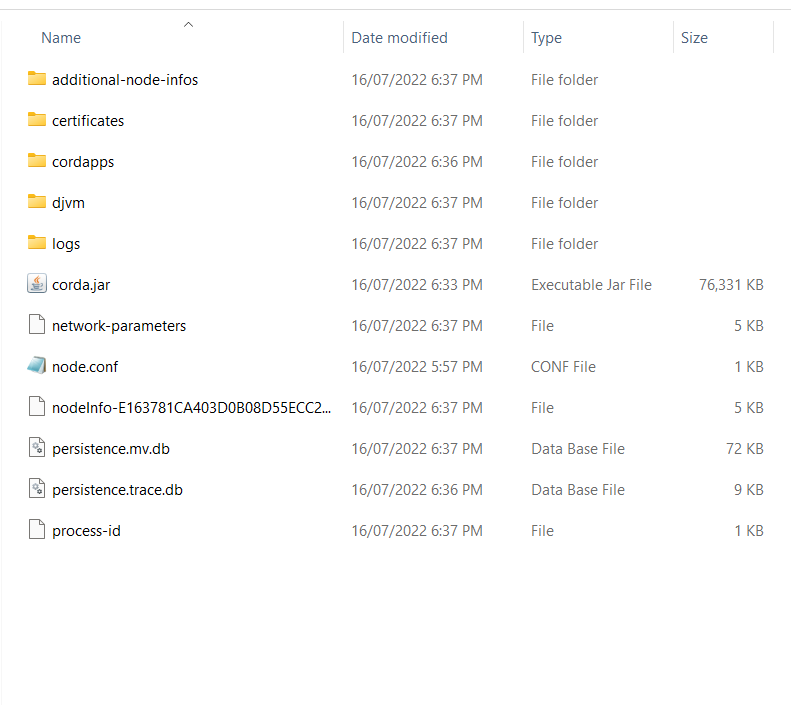Click the date modified of logs folder
This screenshot has width=791, height=705.
coord(417,244)
